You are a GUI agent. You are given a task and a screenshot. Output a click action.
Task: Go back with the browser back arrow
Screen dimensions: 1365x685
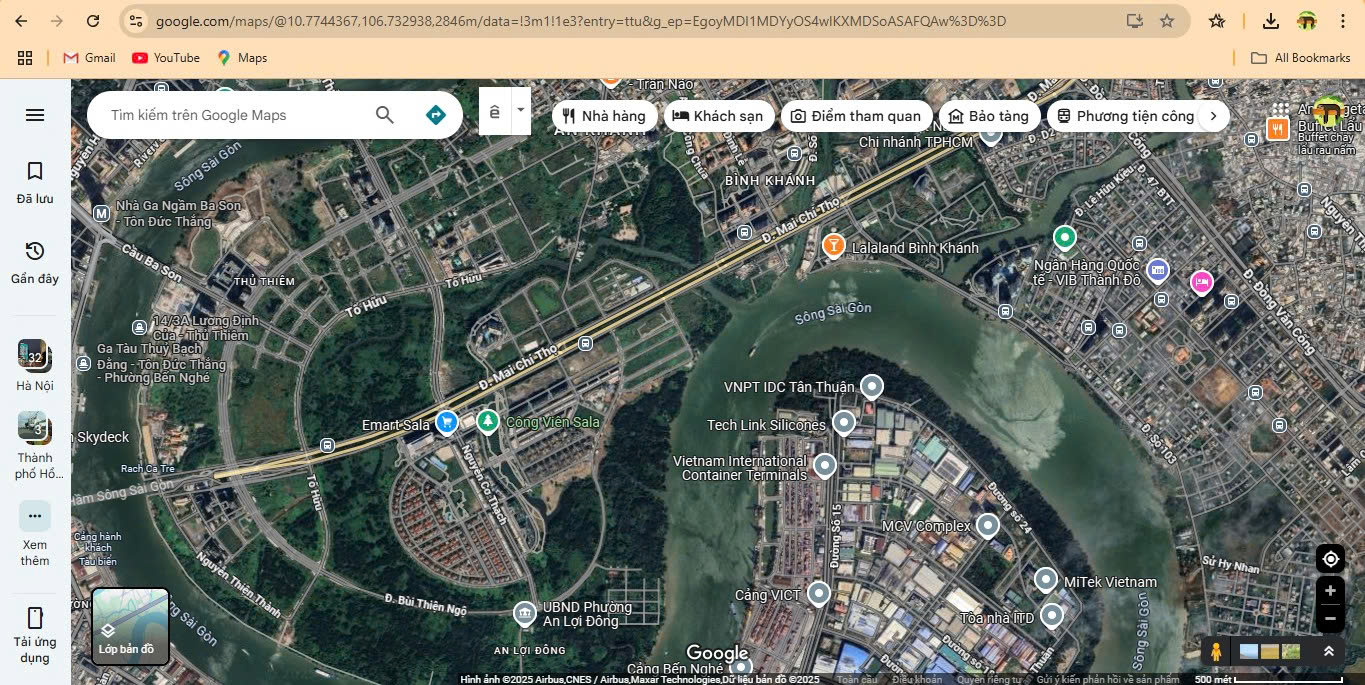click(21, 21)
